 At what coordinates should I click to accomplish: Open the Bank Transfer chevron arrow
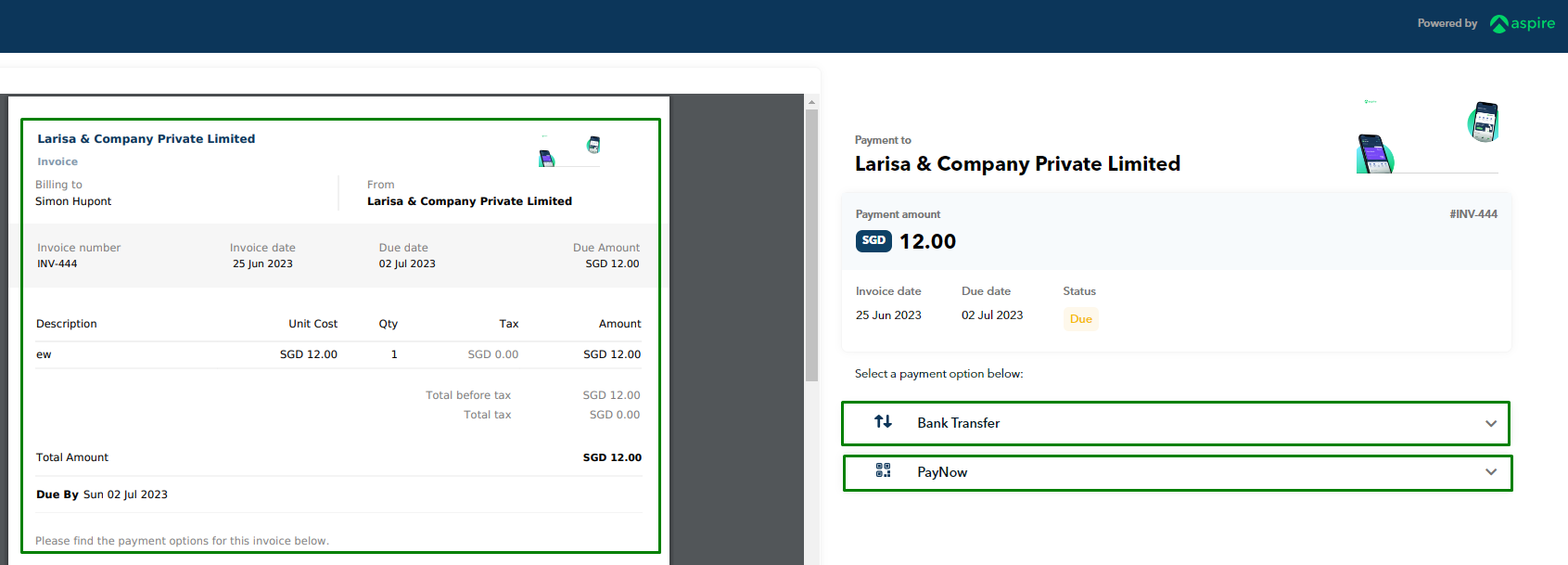pos(1491,423)
